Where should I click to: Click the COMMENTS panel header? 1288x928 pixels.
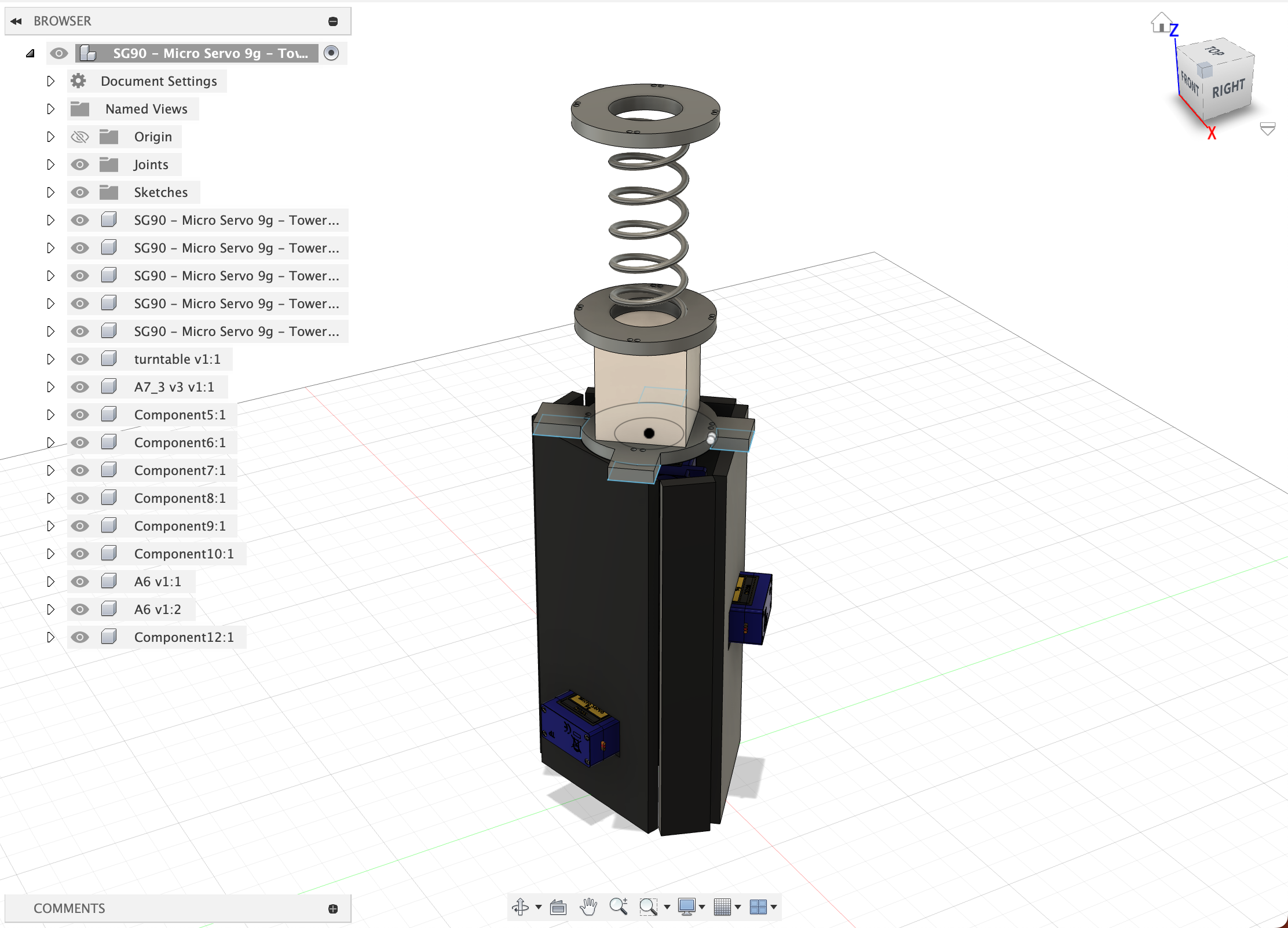[x=178, y=908]
